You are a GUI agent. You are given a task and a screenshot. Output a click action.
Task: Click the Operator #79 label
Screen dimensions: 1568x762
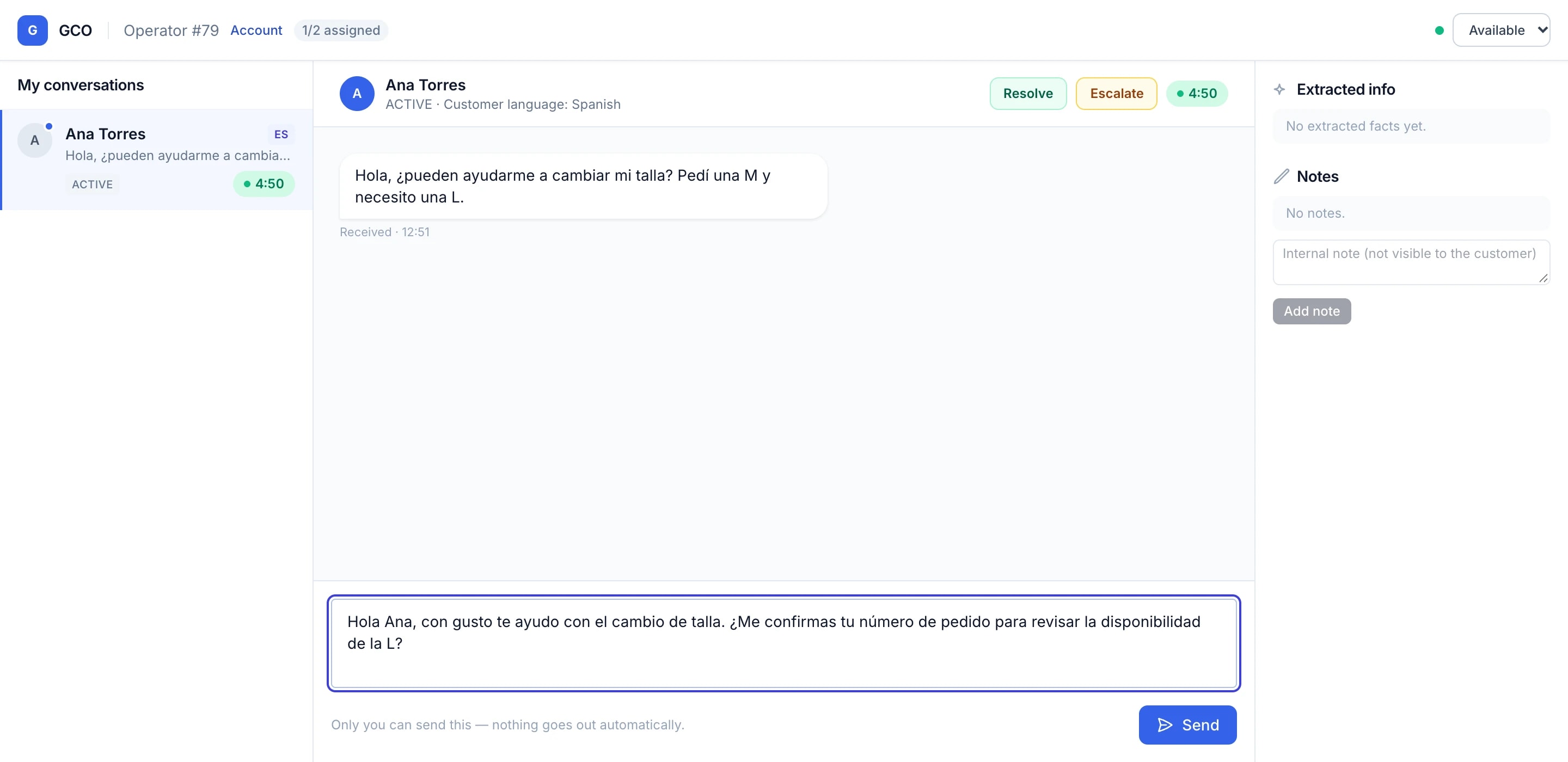point(171,30)
